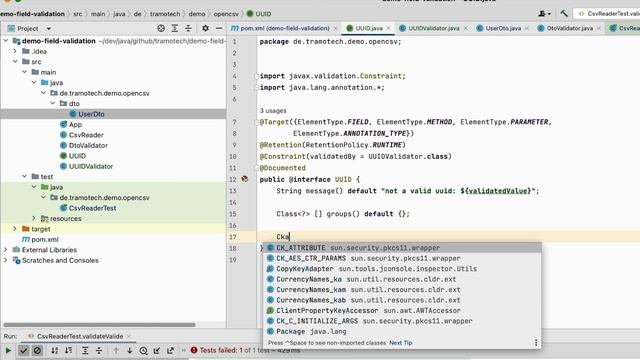Select CsvReader class in project tree
This screenshot has height=360, width=640.
coord(86,135)
